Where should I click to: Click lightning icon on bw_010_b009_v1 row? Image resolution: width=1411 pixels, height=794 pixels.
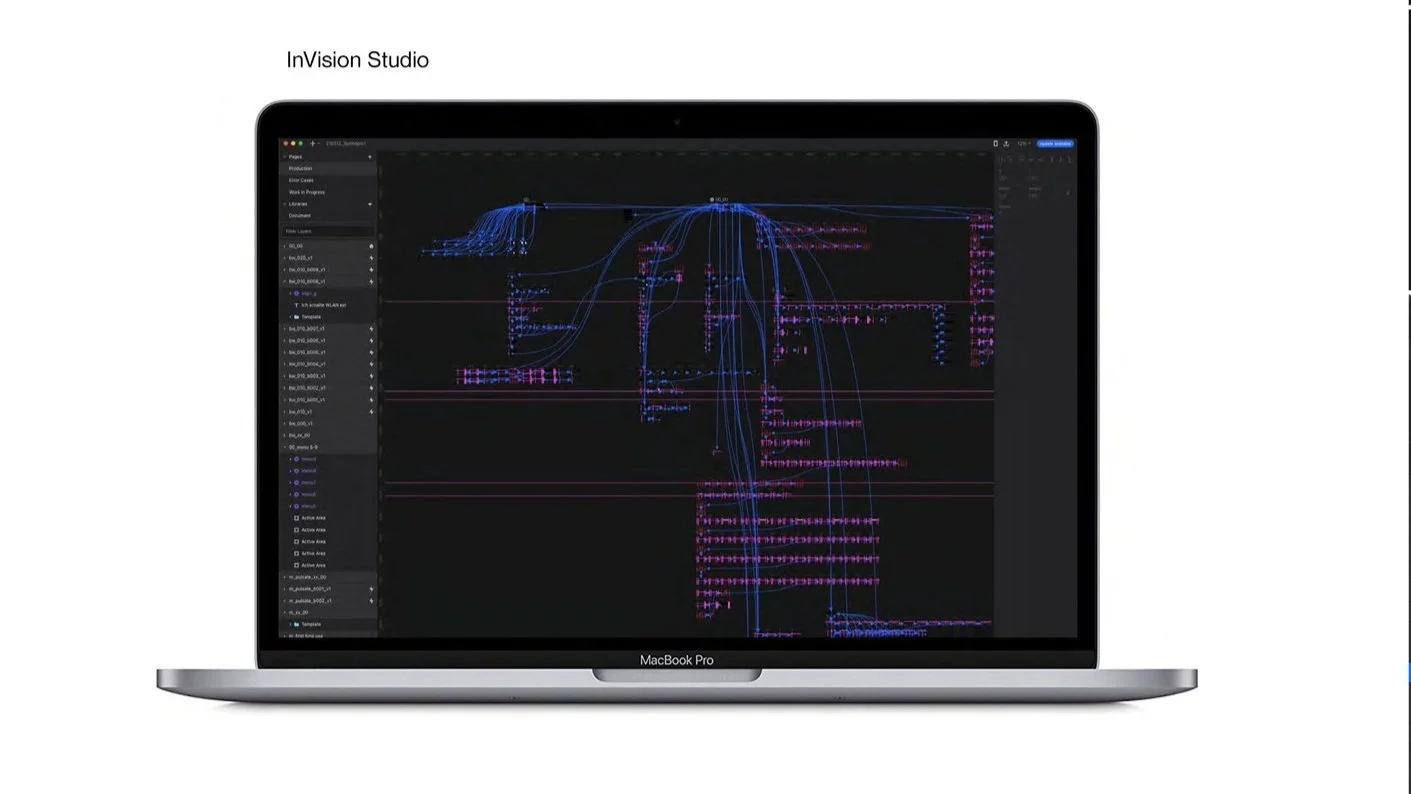371,270
